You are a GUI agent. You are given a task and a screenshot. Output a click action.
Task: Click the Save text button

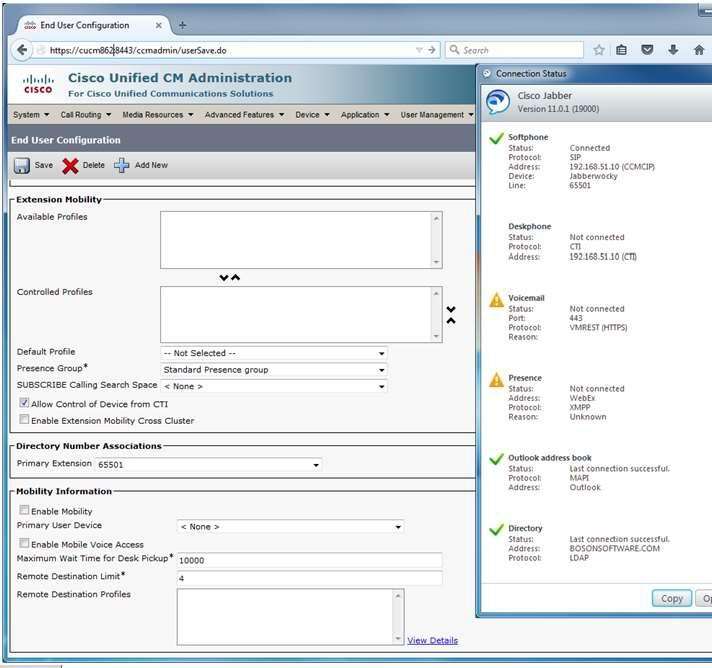click(x=44, y=165)
